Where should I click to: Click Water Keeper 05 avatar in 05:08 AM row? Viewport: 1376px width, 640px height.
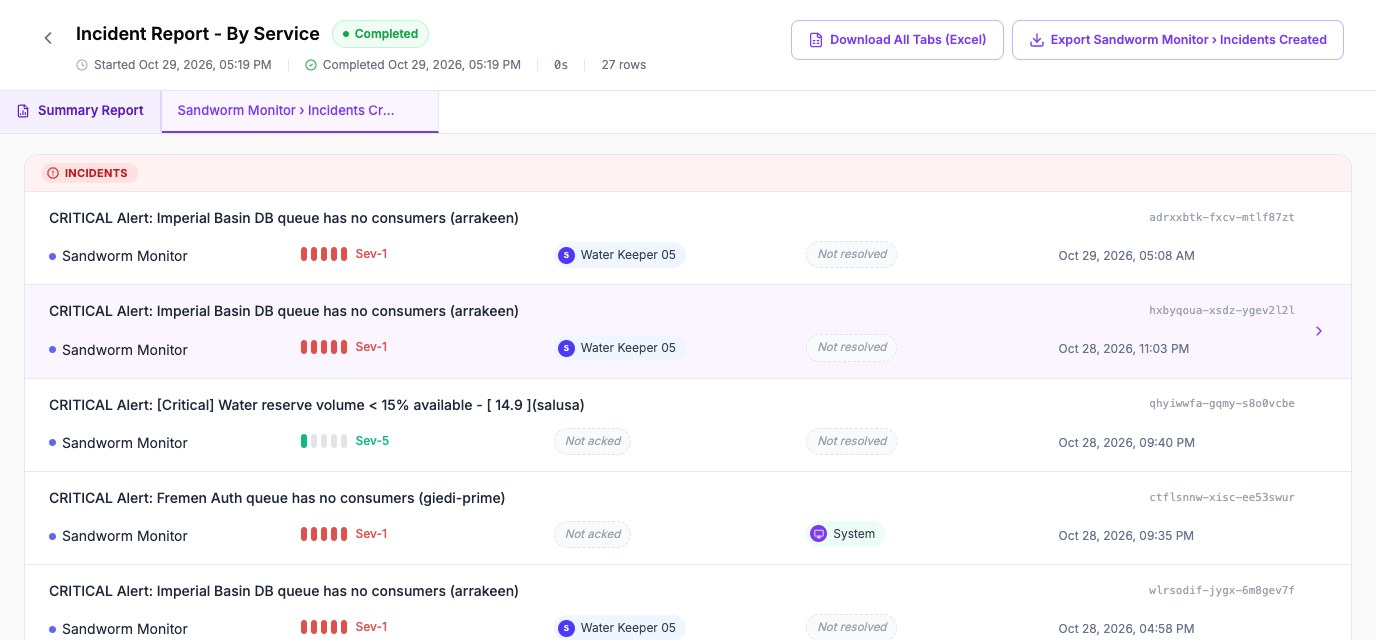pos(566,255)
